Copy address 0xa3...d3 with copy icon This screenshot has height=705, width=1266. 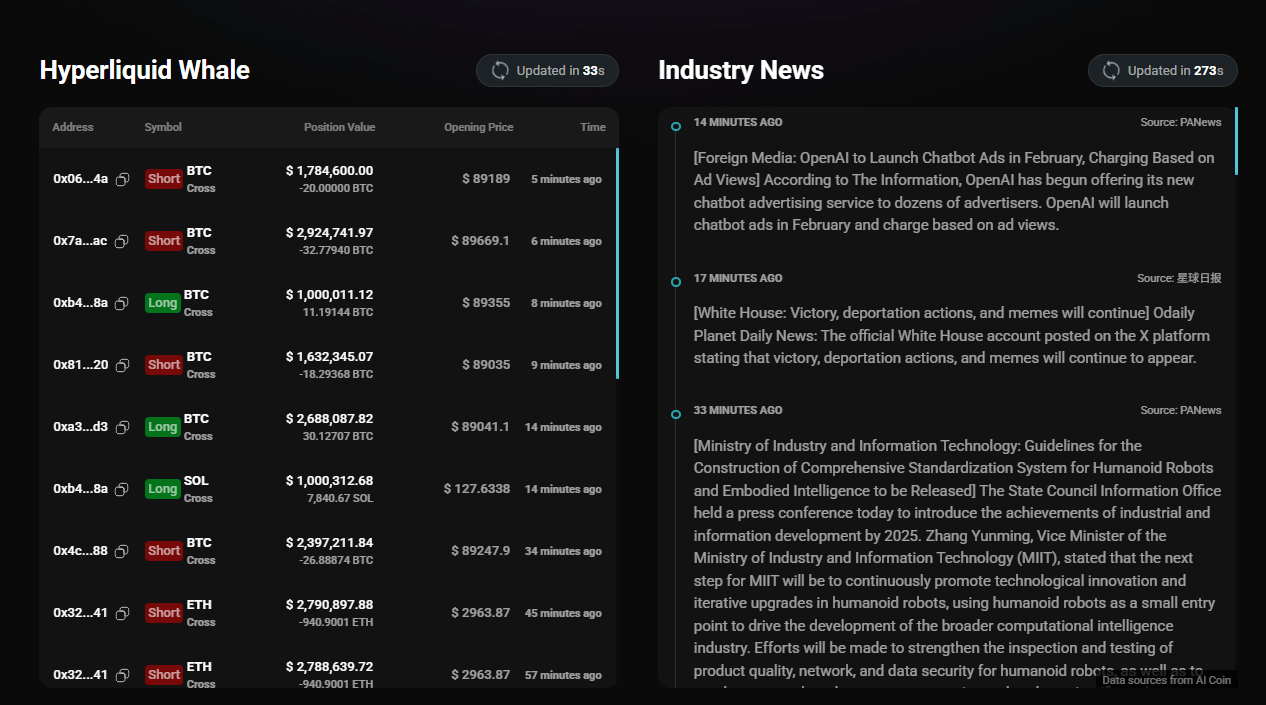pyautogui.click(x=122, y=427)
